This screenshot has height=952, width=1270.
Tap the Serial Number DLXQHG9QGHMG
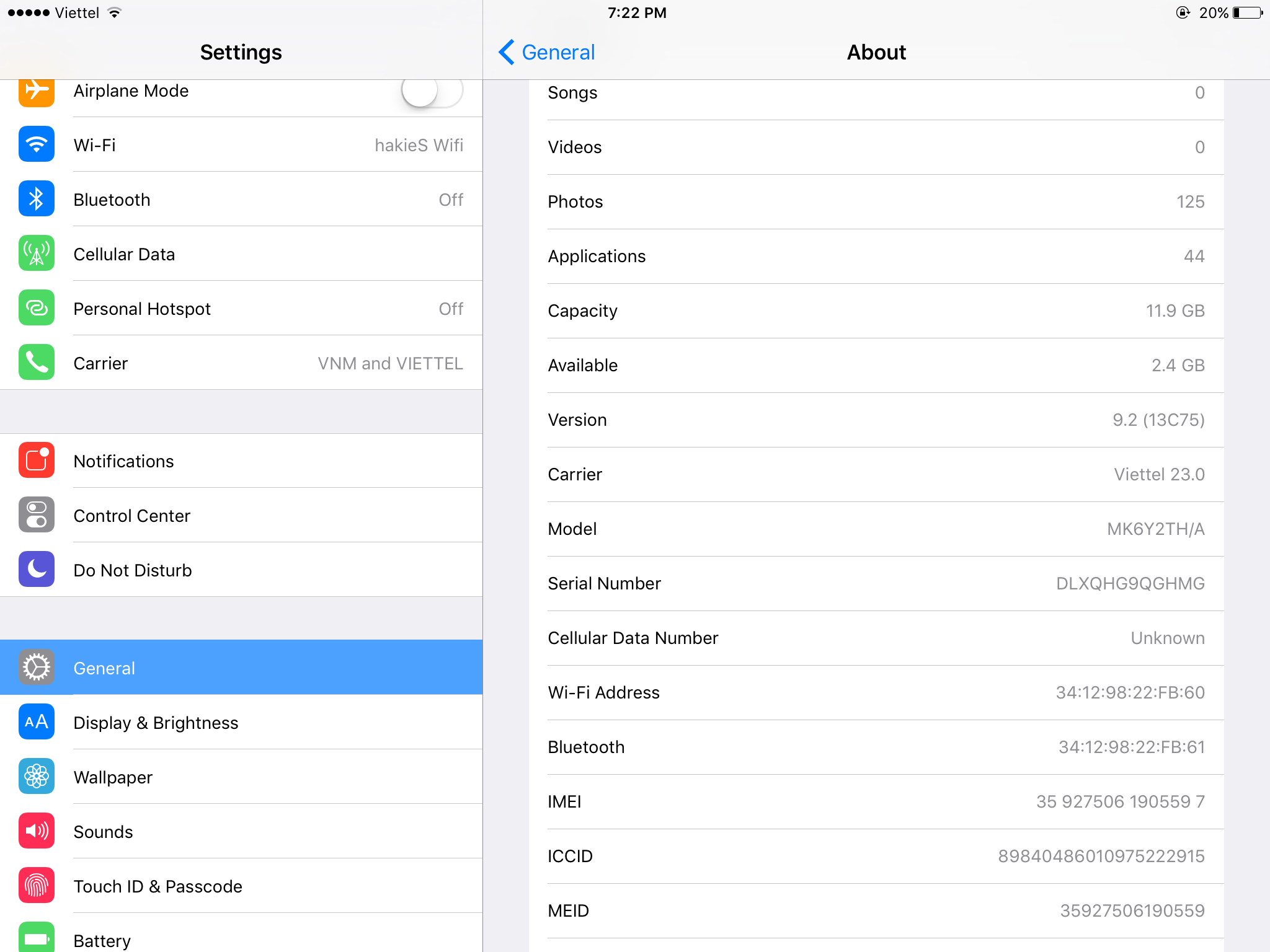pos(1130,584)
